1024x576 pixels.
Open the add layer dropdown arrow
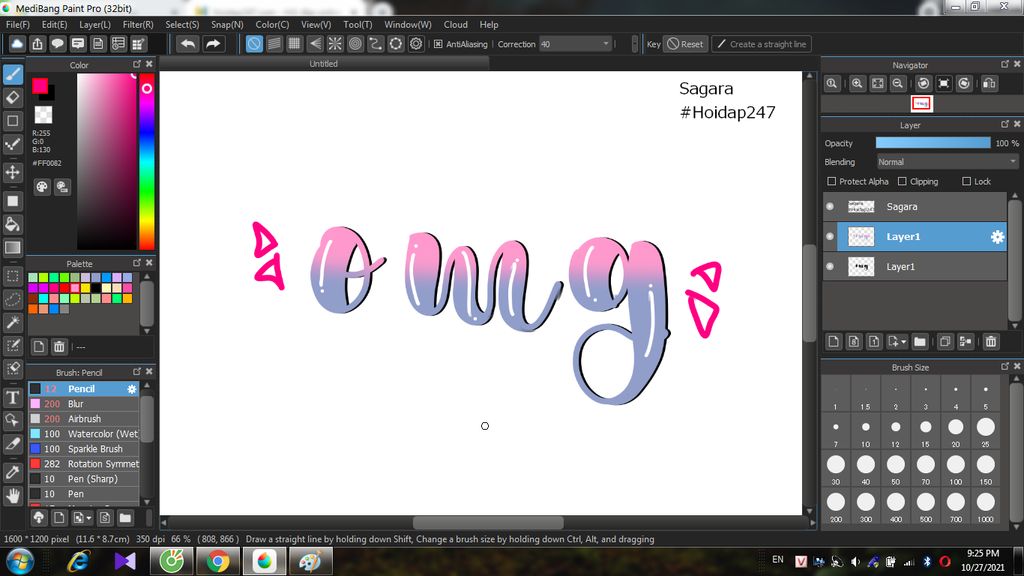click(906, 342)
